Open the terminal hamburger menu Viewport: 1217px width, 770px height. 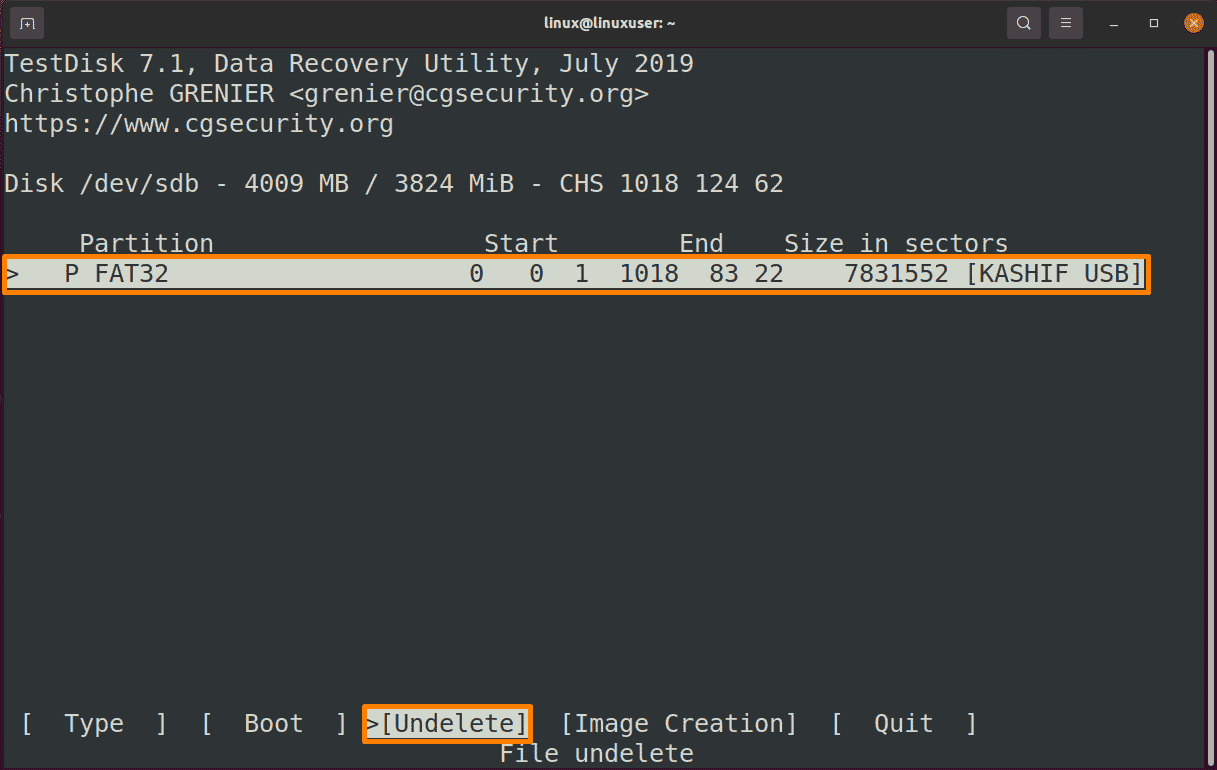tap(1067, 22)
